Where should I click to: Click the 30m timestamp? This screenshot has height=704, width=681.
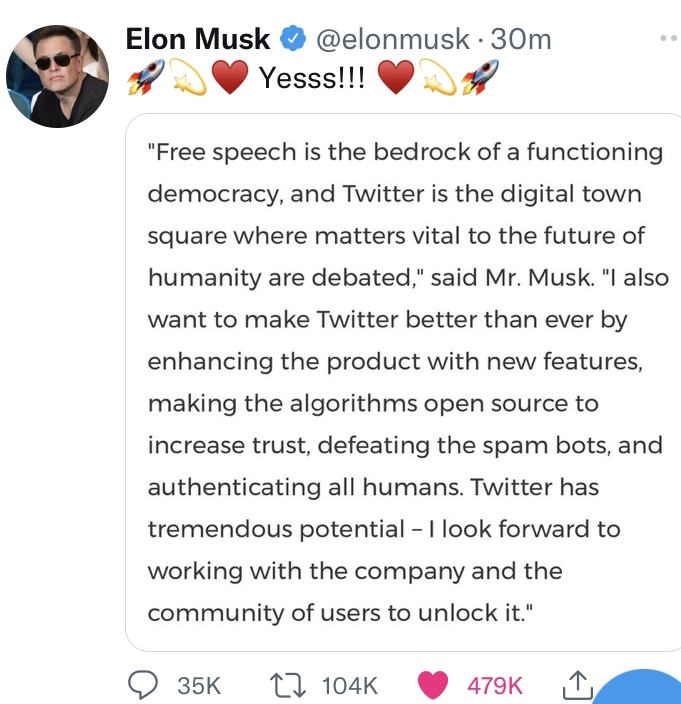(522, 39)
